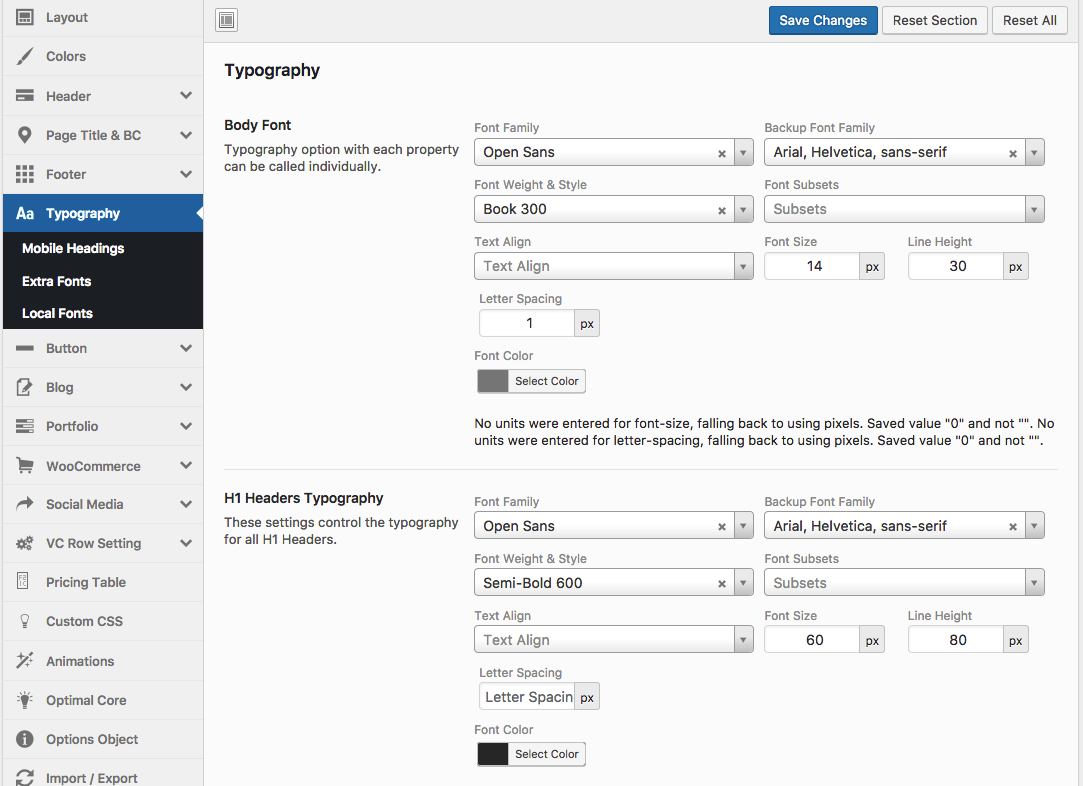This screenshot has width=1083, height=786.
Task: Select the Body Font color swatch
Action: coord(493,381)
